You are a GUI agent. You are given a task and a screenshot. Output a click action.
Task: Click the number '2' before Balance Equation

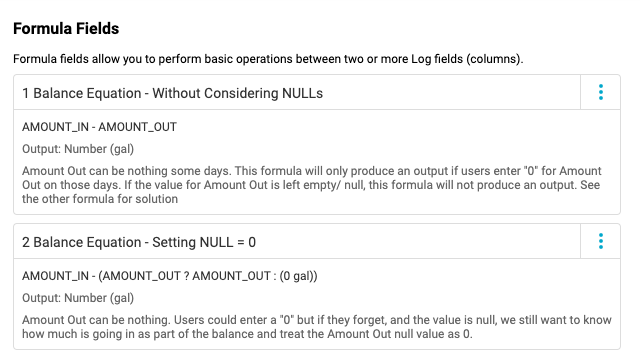[26, 242]
